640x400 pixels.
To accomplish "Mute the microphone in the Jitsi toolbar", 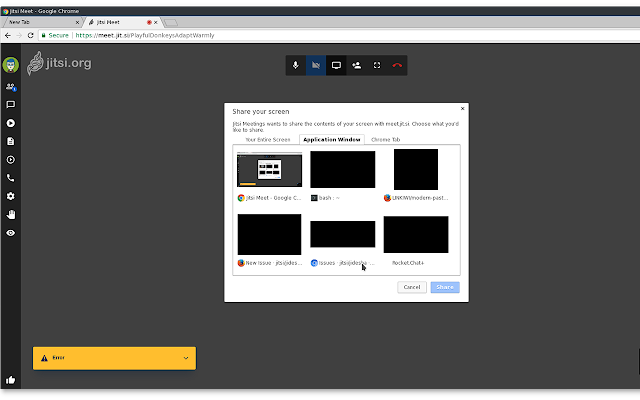I will (x=296, y=65).
